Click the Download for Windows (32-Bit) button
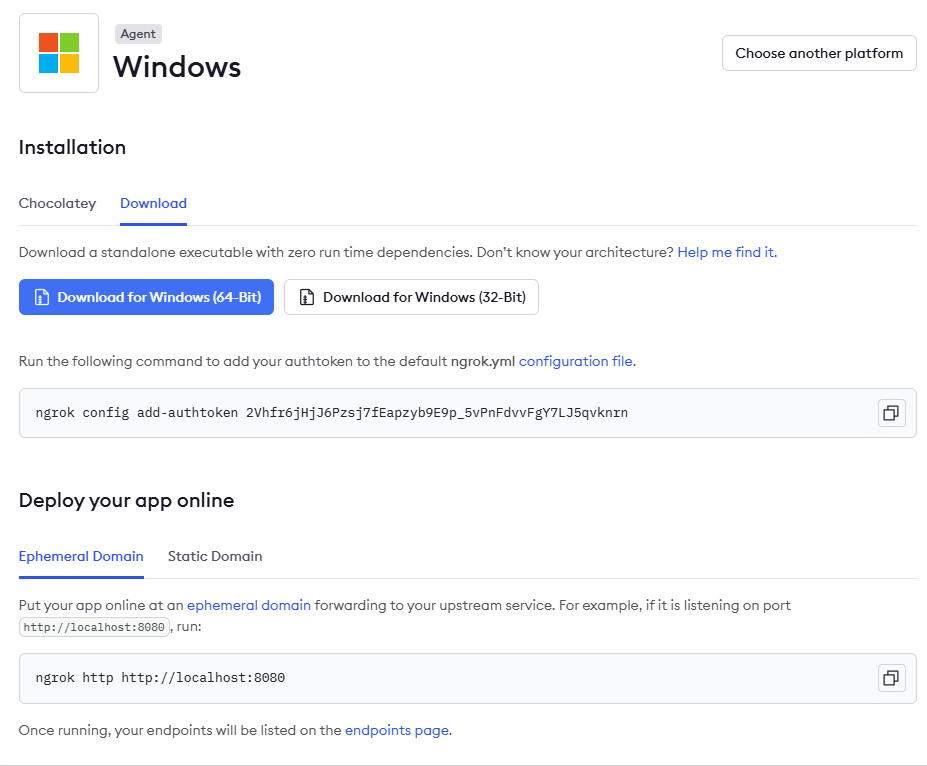The image size is (927, 766). [411, 297]
